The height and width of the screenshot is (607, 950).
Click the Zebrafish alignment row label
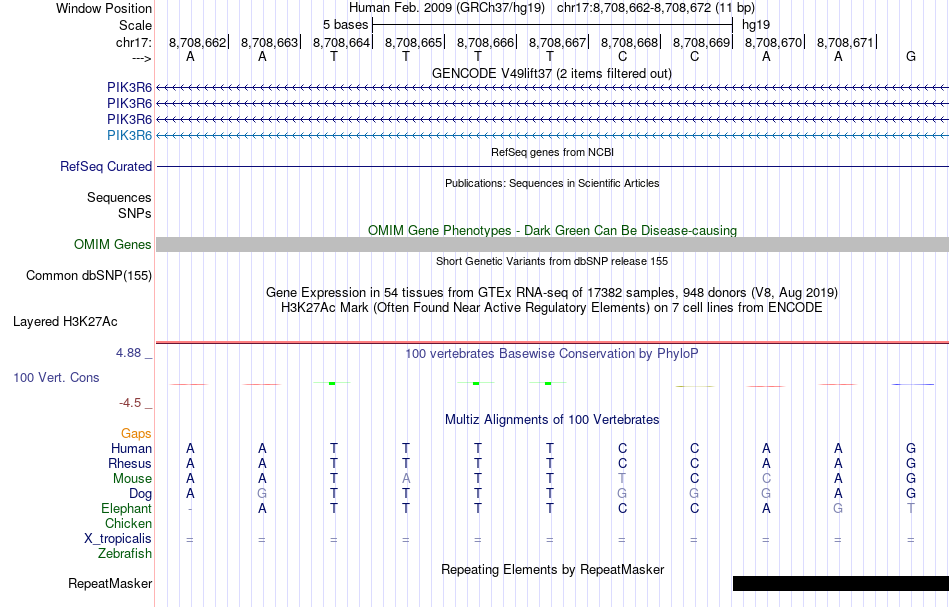[x=125, y=553]
